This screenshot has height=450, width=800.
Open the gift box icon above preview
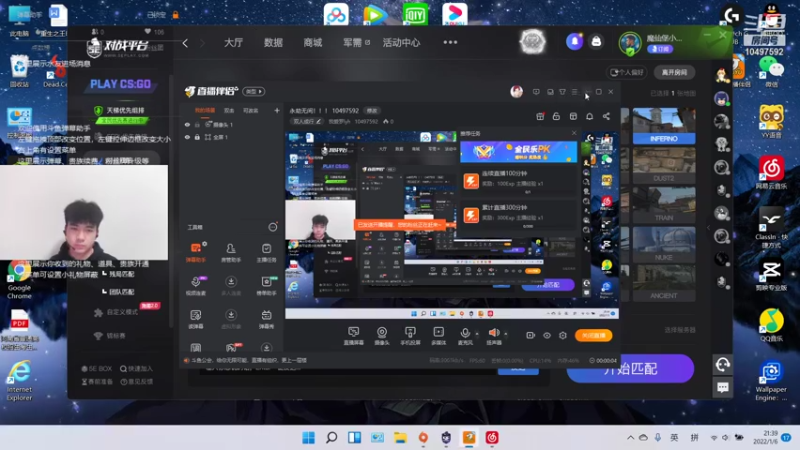coord(540,116)
